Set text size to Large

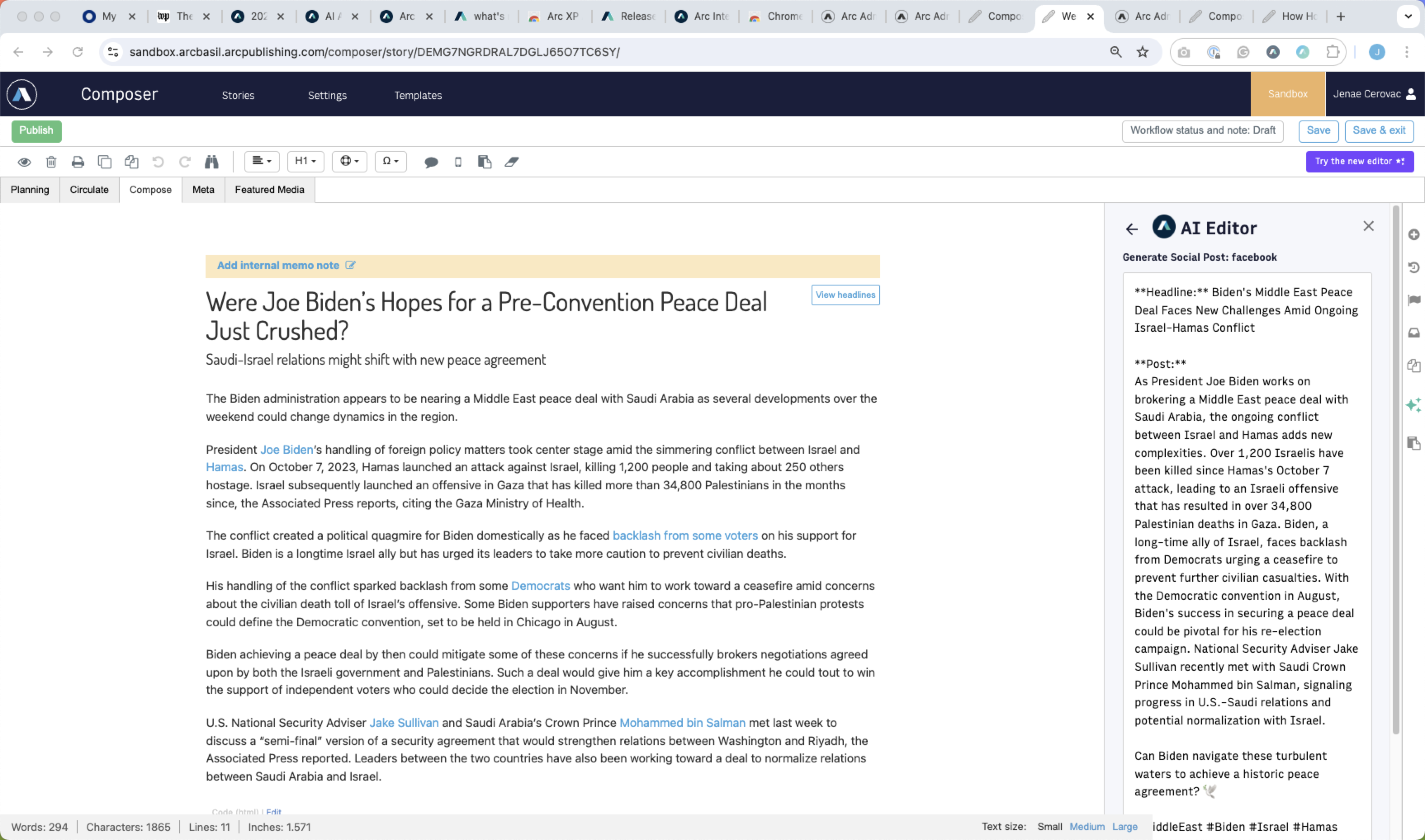click(1124, 826)
